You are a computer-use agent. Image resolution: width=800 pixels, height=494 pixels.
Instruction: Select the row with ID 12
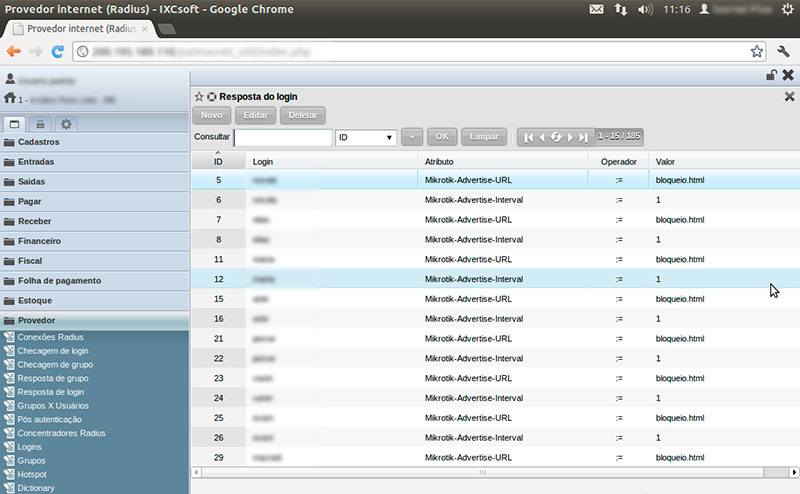point(495,279)
